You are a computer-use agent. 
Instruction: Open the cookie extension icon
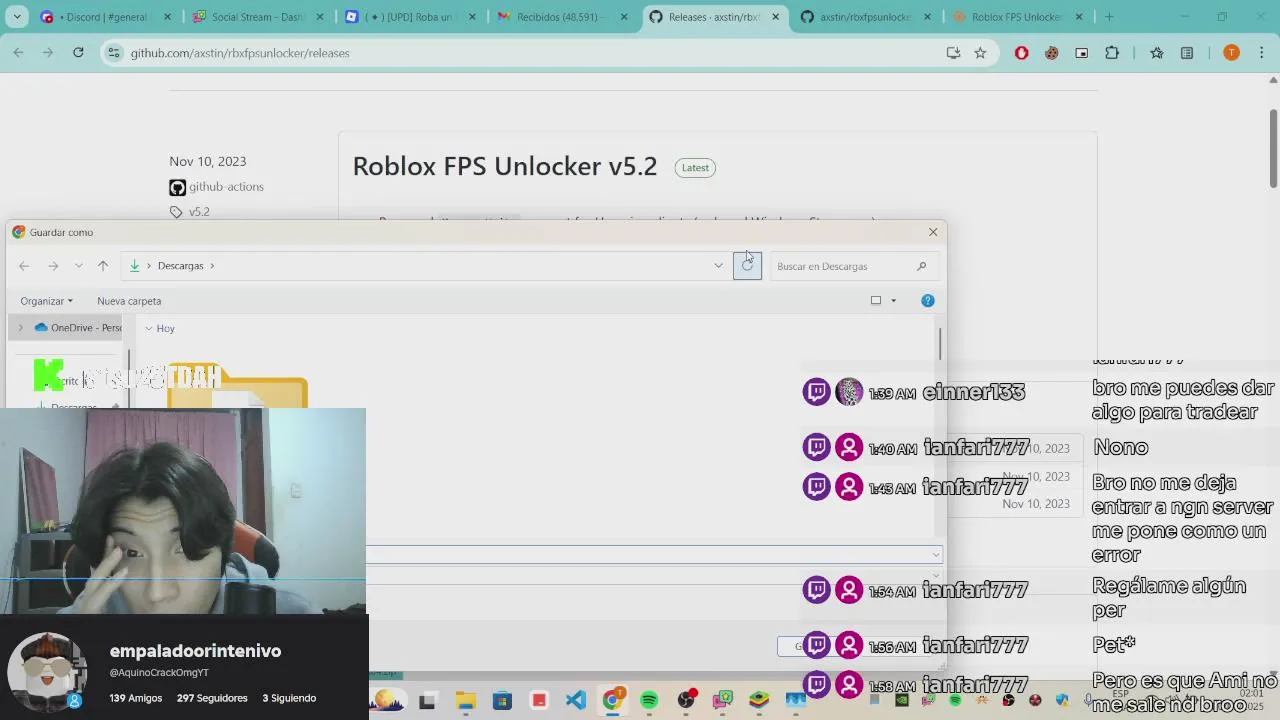[x=1051, y=53]
